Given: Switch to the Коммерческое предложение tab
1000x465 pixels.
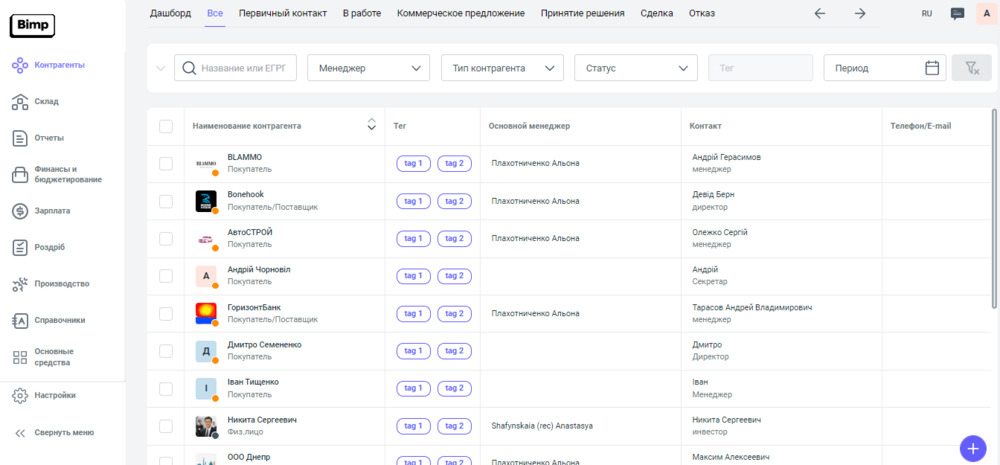Looking at the screenshot, I should click(x=460, y=14).
